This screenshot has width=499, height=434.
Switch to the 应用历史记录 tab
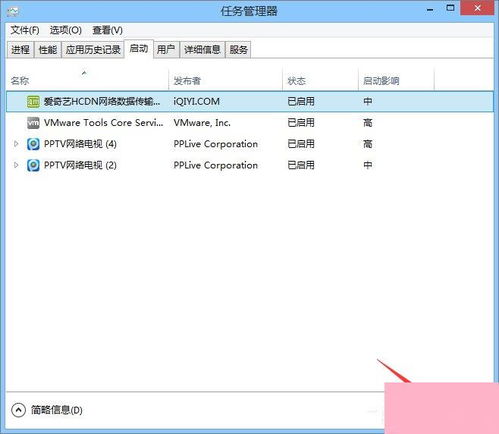pos(93,50)
